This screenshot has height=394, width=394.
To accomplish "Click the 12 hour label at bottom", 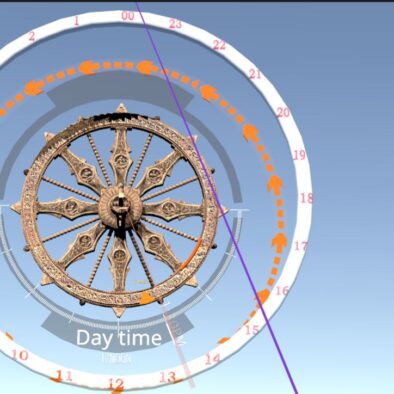I will (x=116, y=384).
